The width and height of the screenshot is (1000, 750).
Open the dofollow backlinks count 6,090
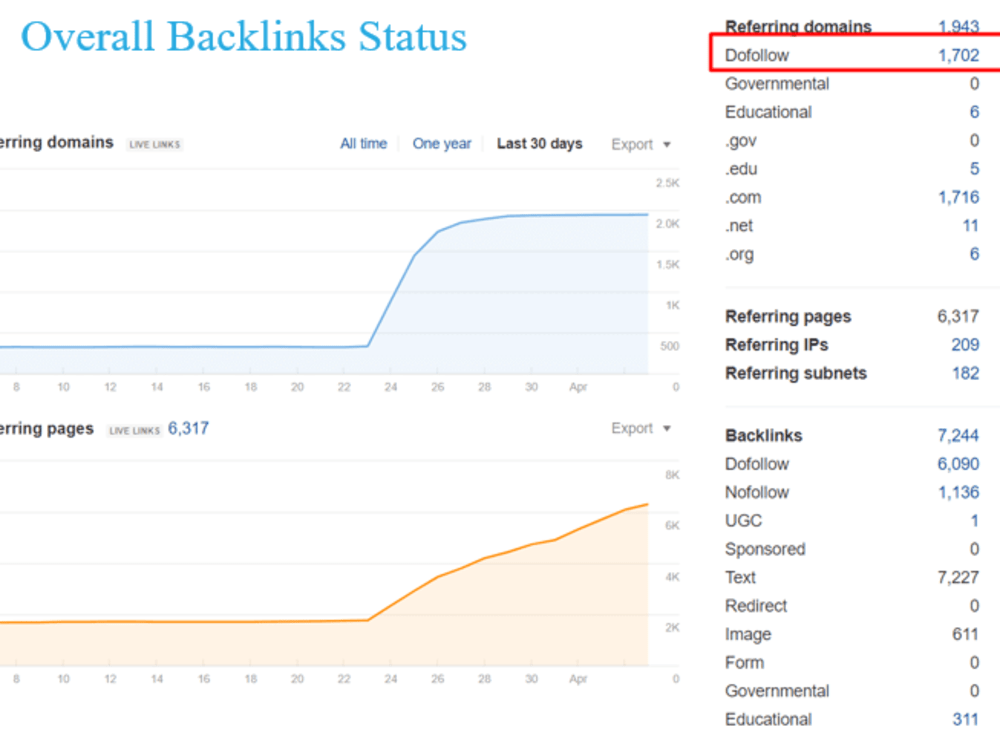point(958,464)
